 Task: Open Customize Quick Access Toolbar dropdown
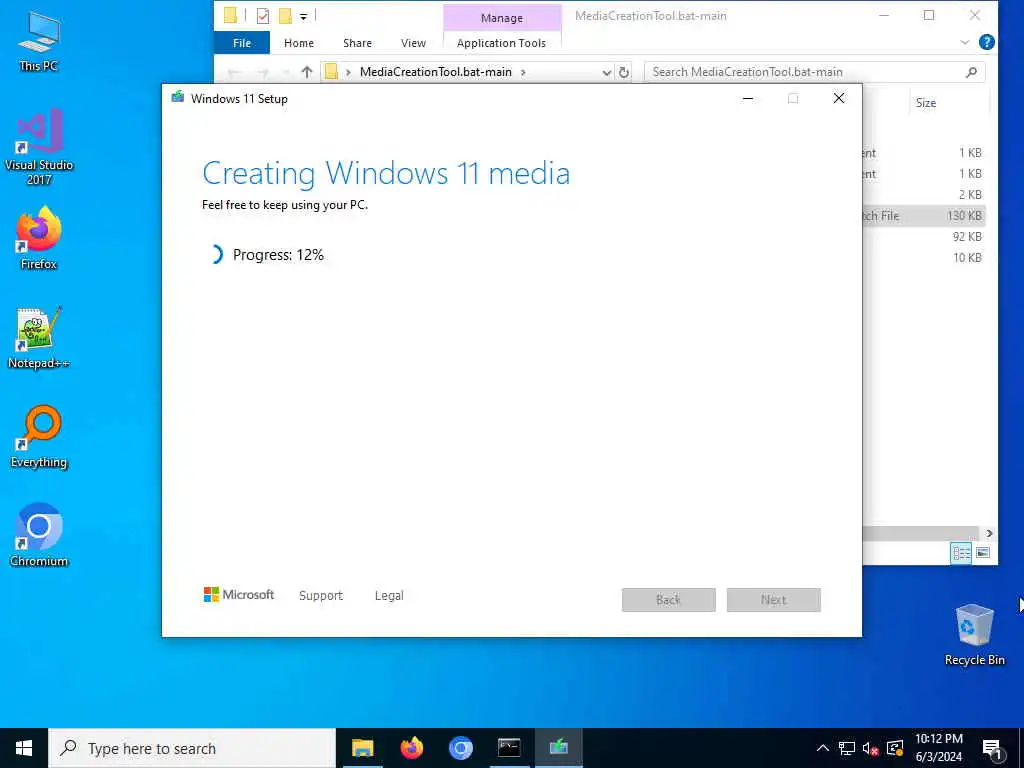[x=304, y=16]
